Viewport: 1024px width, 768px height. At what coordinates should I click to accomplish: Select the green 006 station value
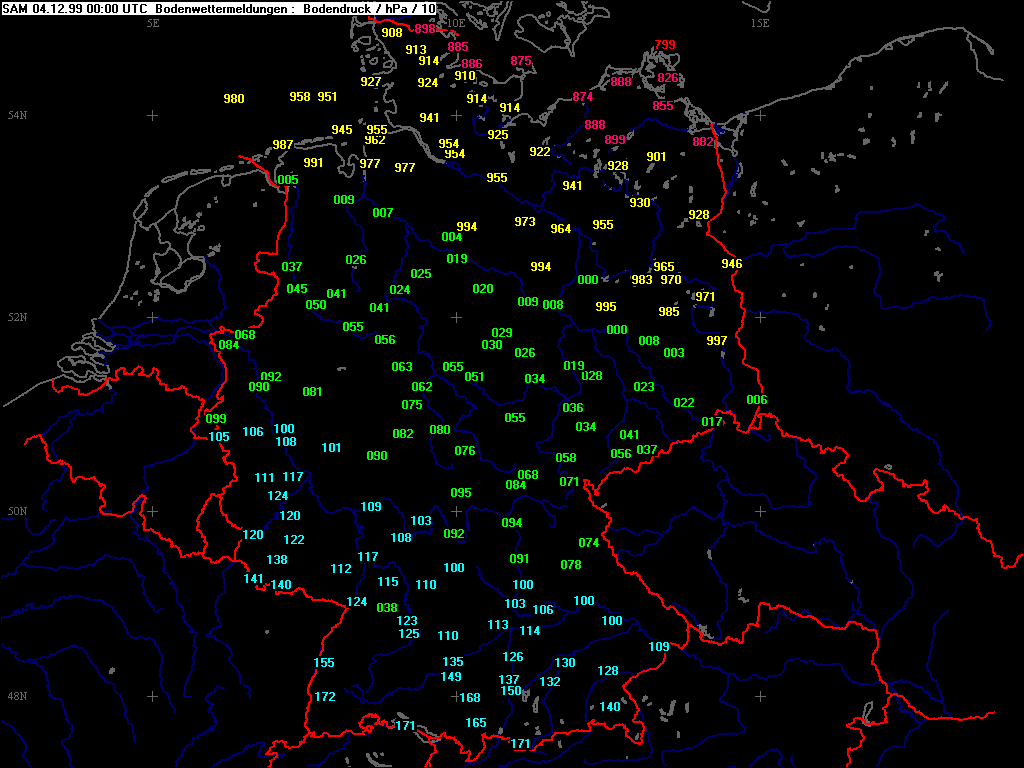tap(757, 400)
